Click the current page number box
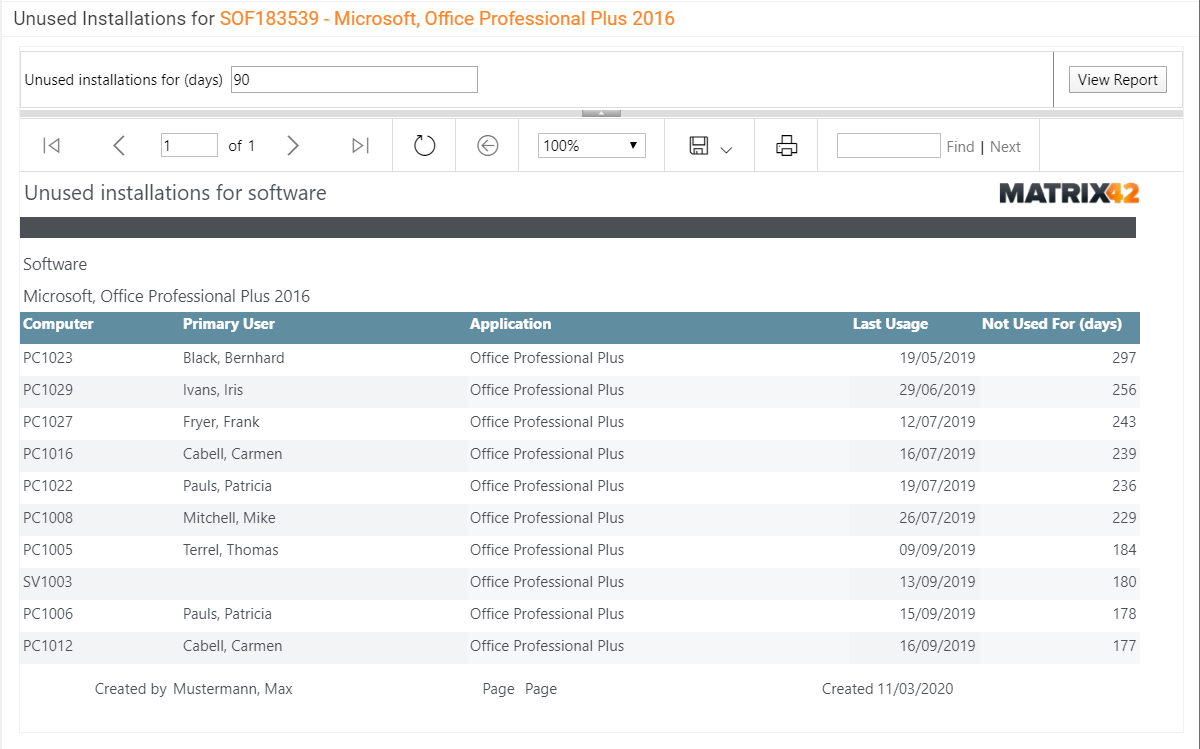The width and height of the screenshot is (1200, 749). [x=189, y=146]
